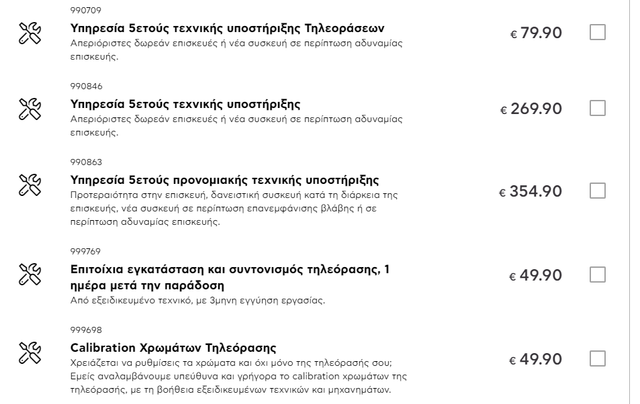Tick the Calibration Χρωμάτων Τηλεόρασης checkbox
640x404 pixels.
tap(598, 358)
